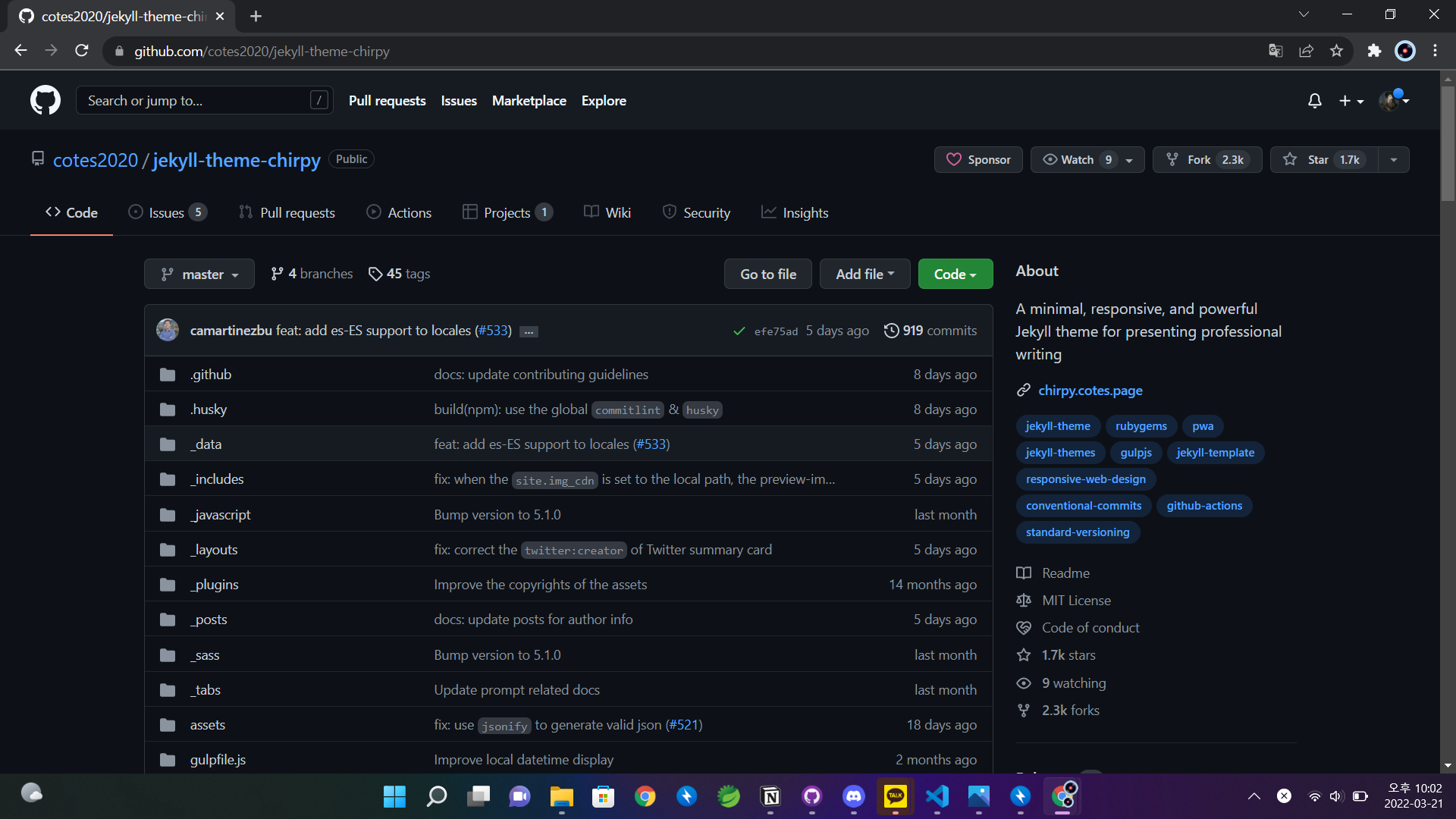Image resolution: width=1456 pixels, height=819 pixels.
Task: Click the Google Translate page icon
Action: (1276, 51)
